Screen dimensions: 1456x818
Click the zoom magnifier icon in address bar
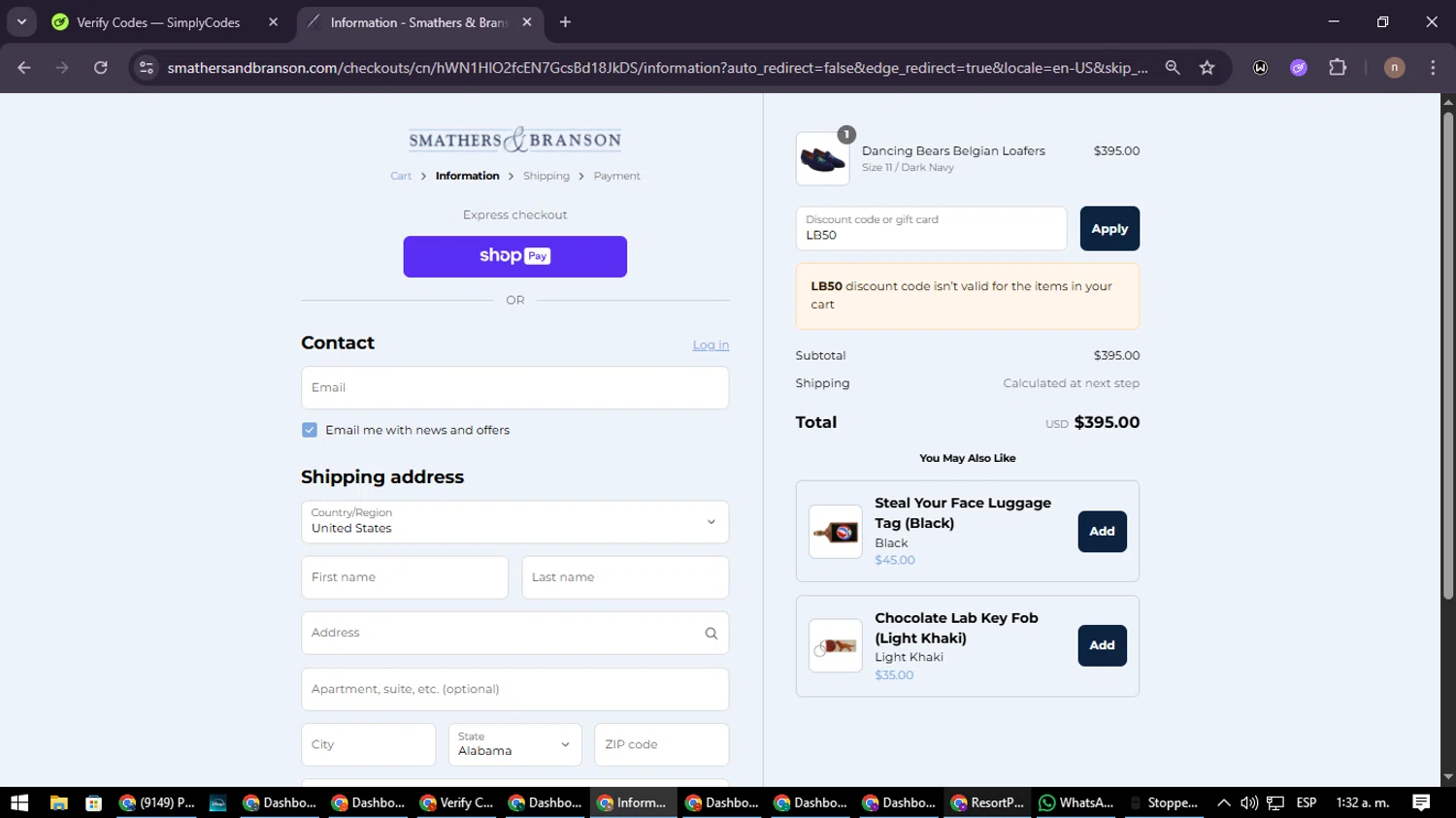(1173, 68)
